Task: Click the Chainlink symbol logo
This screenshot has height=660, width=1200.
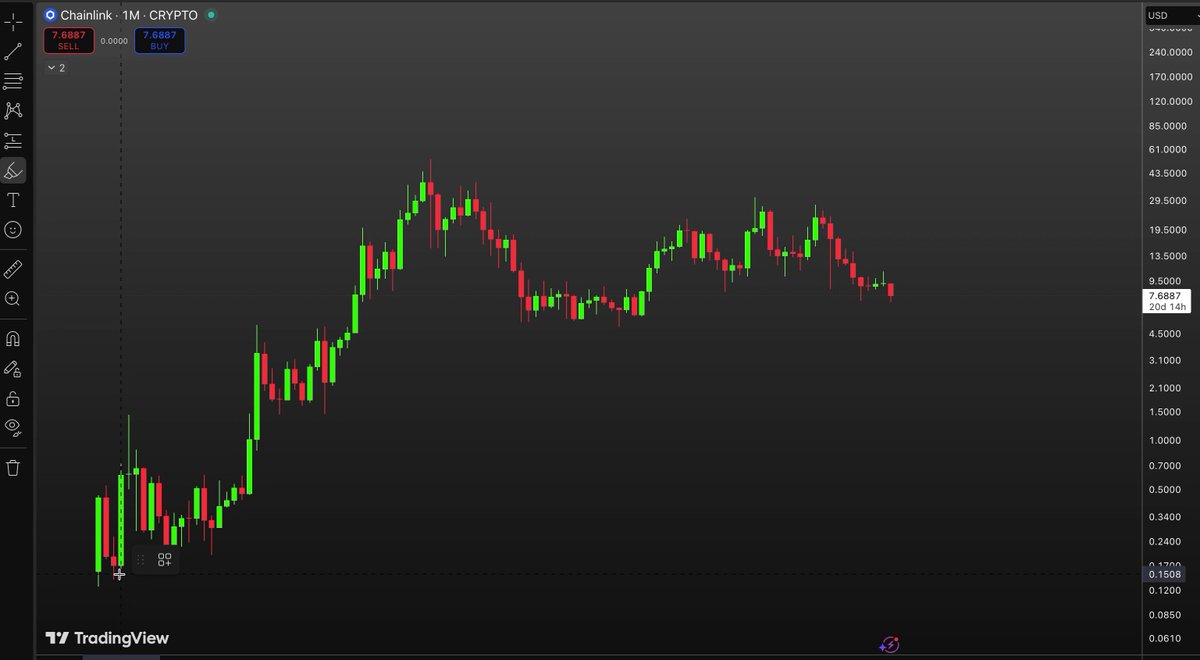Action: pyautogui.click(x=50, y=16)
